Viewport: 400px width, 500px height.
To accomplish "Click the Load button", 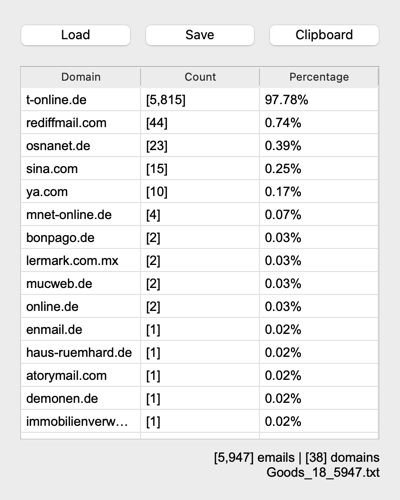I will pos(75,35).
